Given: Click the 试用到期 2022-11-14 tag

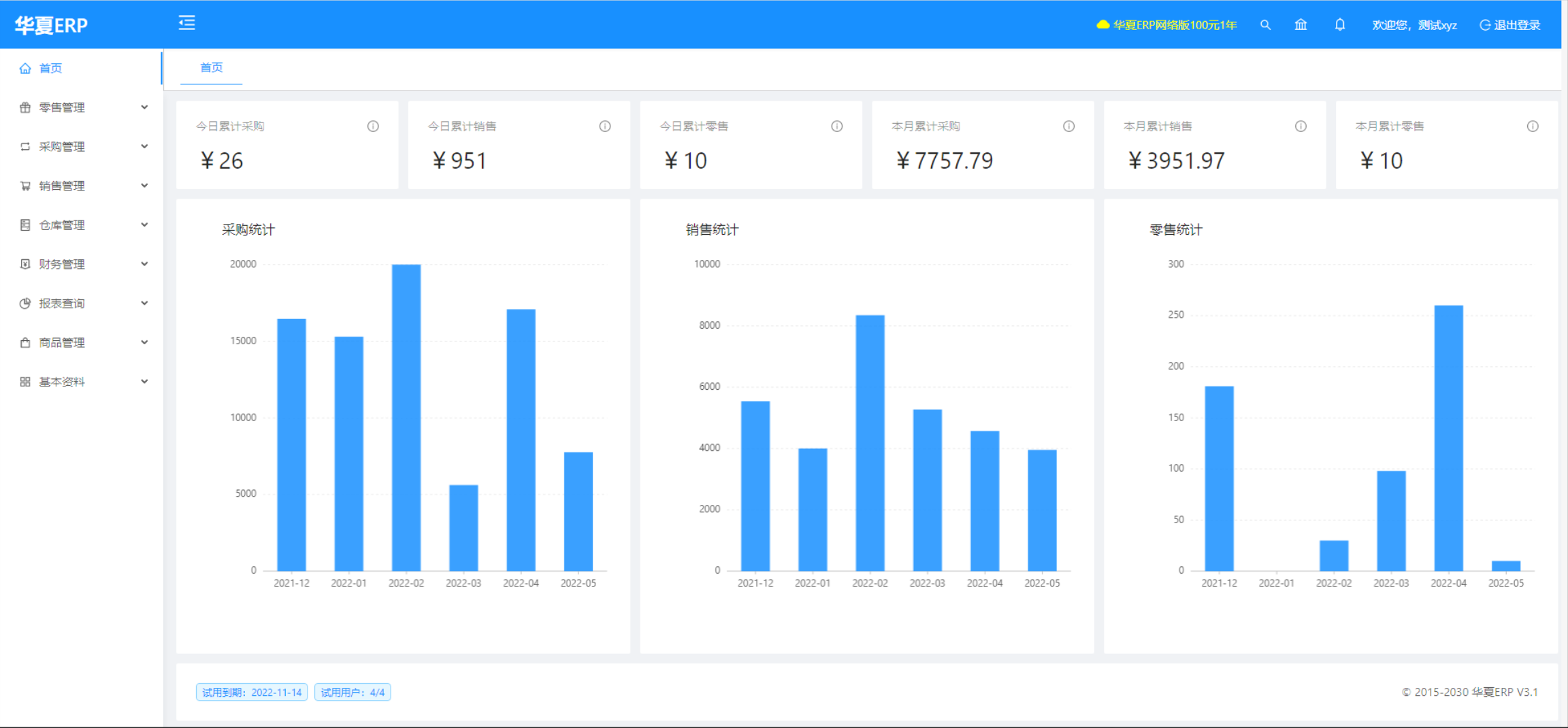Looking at the screenshot, I should [252, 692].
